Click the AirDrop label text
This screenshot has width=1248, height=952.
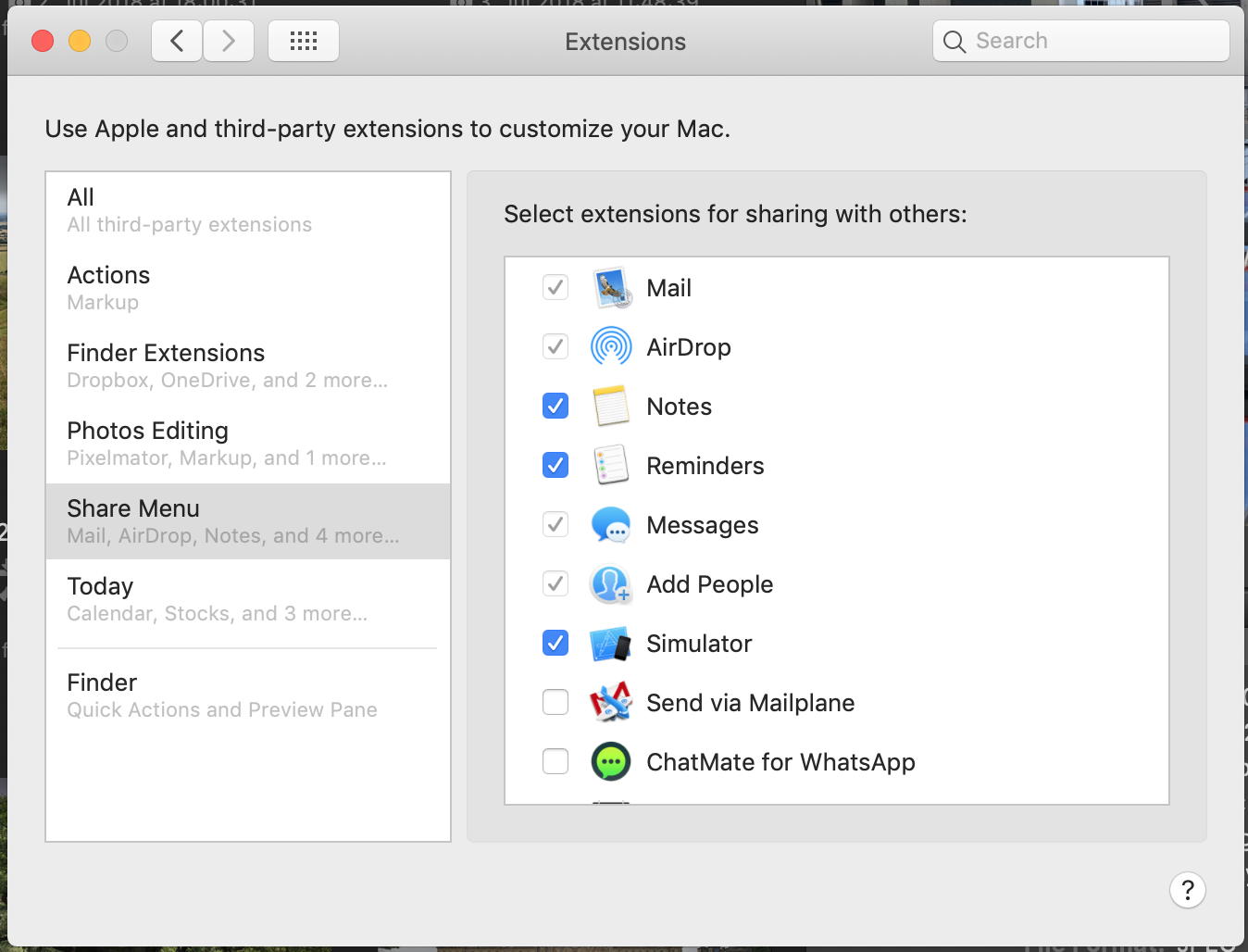[x=689, y=347]
